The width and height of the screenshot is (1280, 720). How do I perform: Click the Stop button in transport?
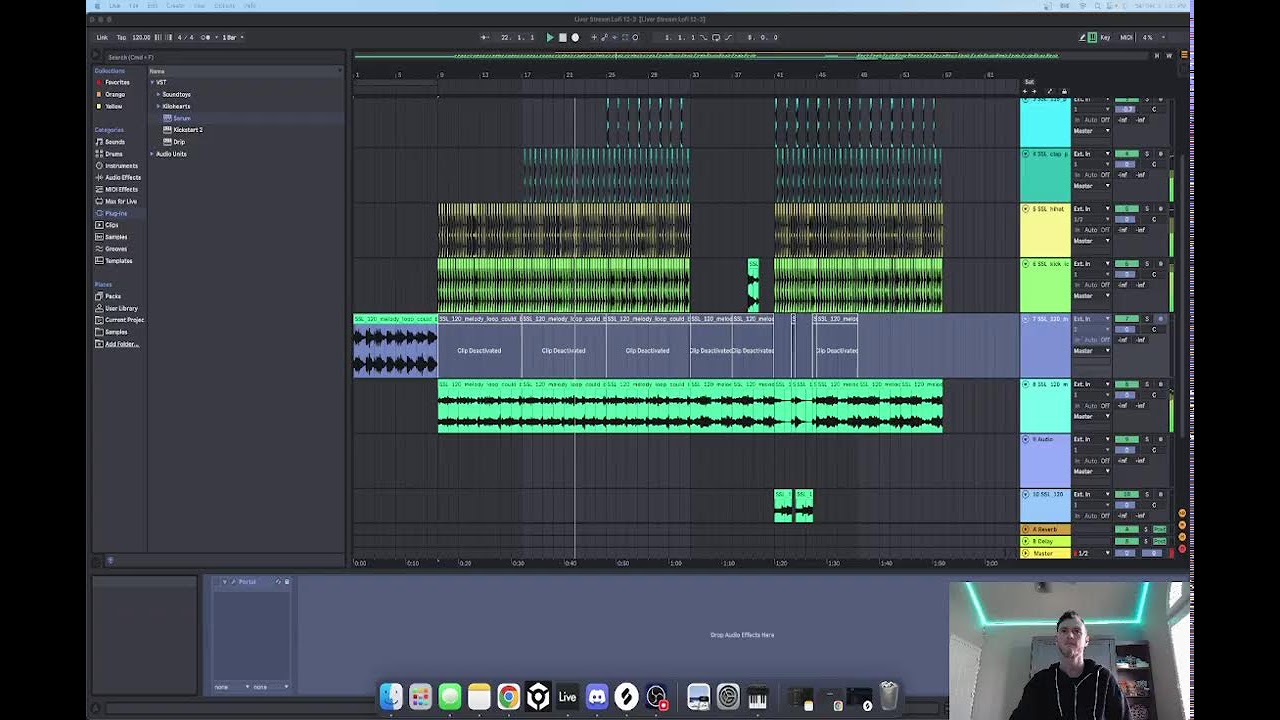pos(562,37)
